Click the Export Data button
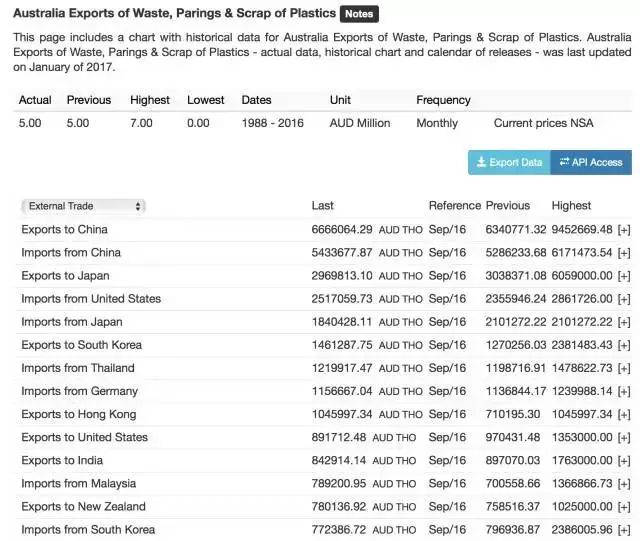Viewport: 640px width, 541px height. coord(509,163)
